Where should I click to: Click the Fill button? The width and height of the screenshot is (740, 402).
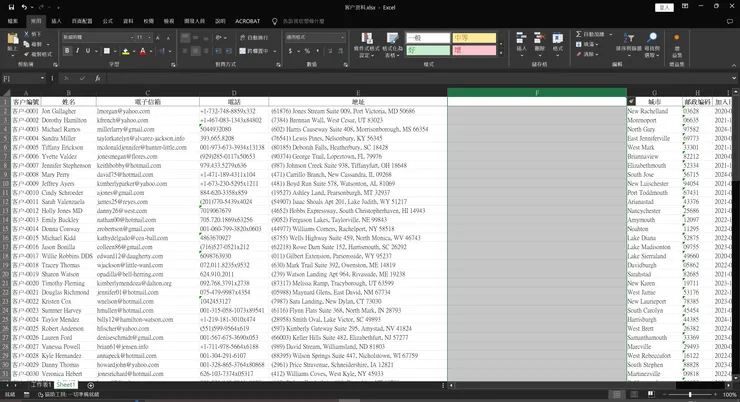[x=587, y=44]
